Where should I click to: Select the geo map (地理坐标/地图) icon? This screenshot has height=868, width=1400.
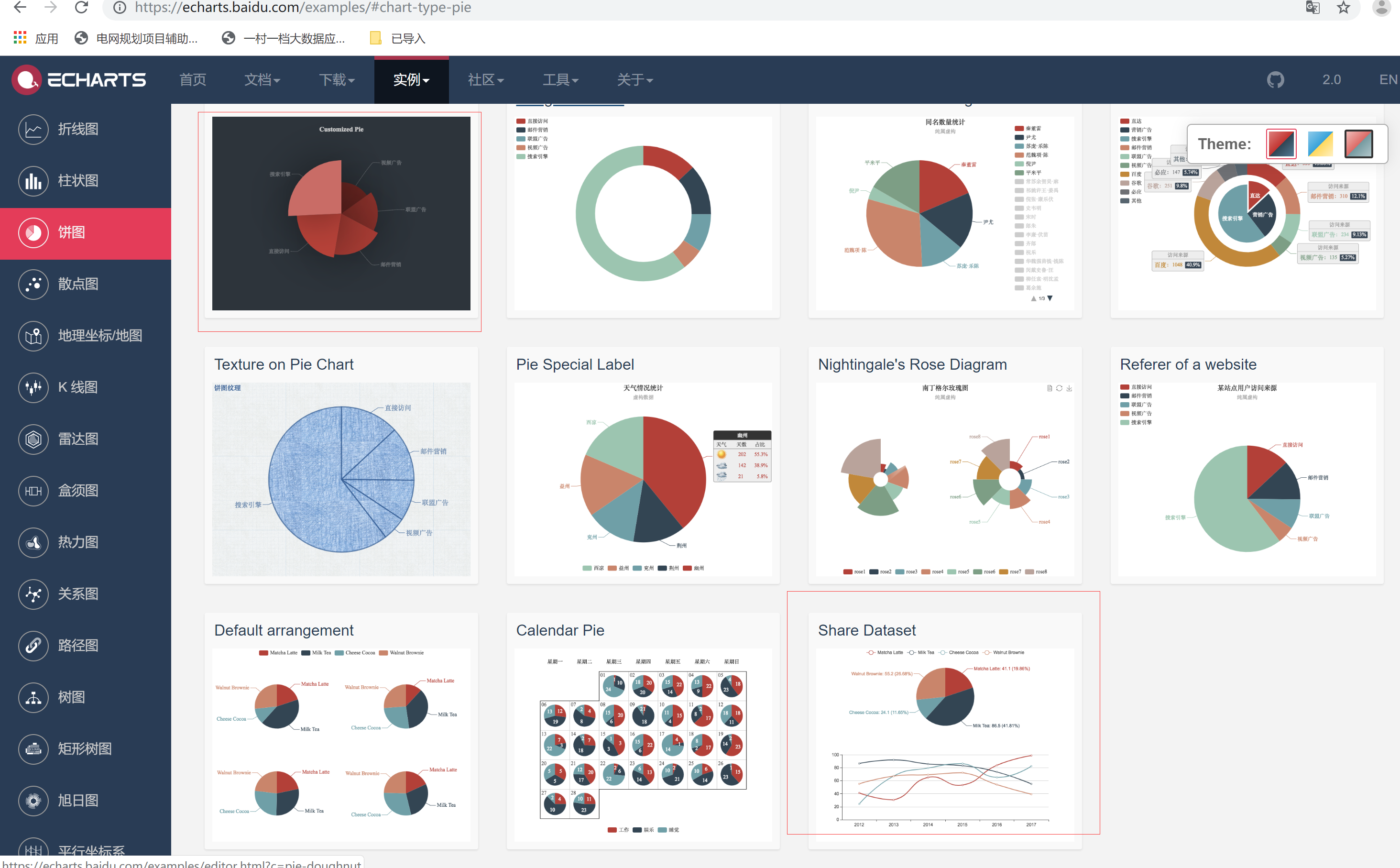tap(33, 336)
